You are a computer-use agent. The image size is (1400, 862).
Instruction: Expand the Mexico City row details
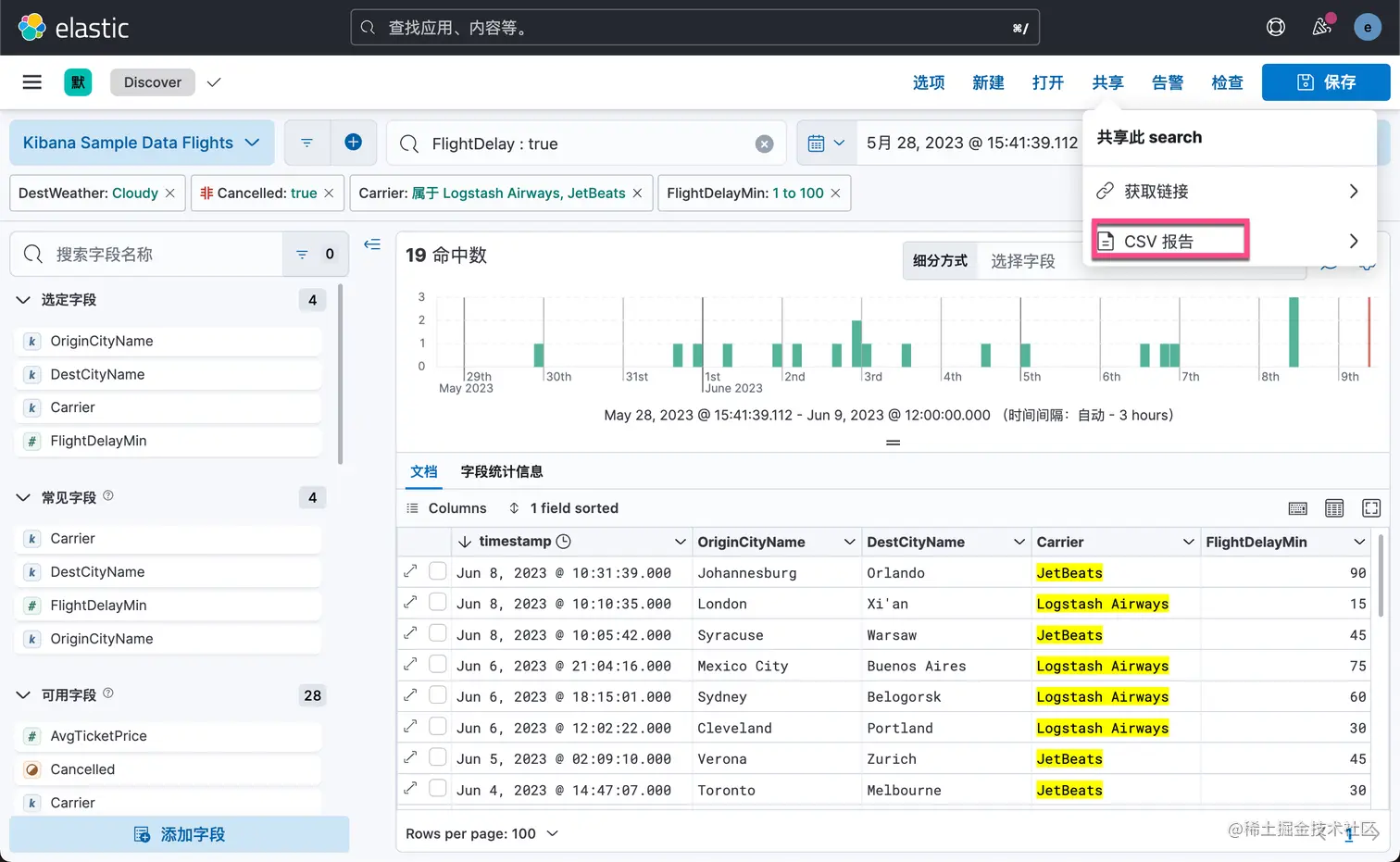click(x=410, y=664)
